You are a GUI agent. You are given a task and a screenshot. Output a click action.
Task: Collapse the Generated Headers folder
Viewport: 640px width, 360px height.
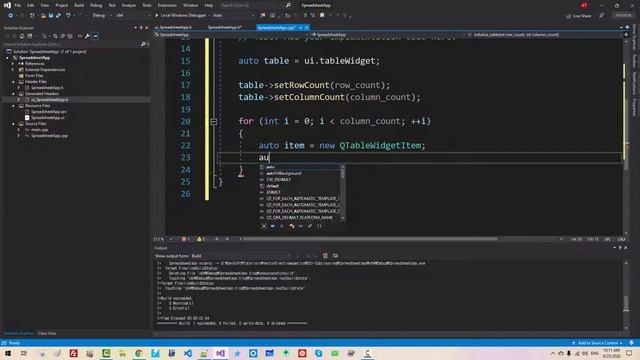click(x=13, y=93)
